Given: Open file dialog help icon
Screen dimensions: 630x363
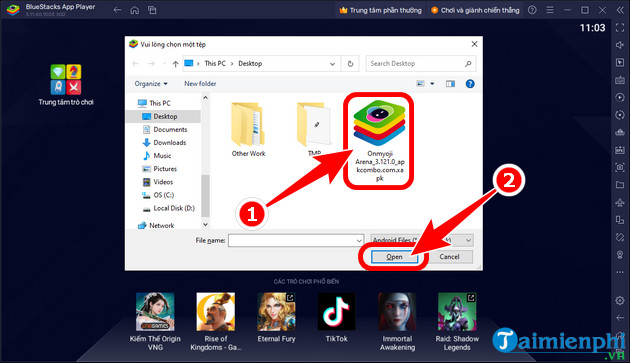Looking at the screenshot, I should tap(470, 84).
